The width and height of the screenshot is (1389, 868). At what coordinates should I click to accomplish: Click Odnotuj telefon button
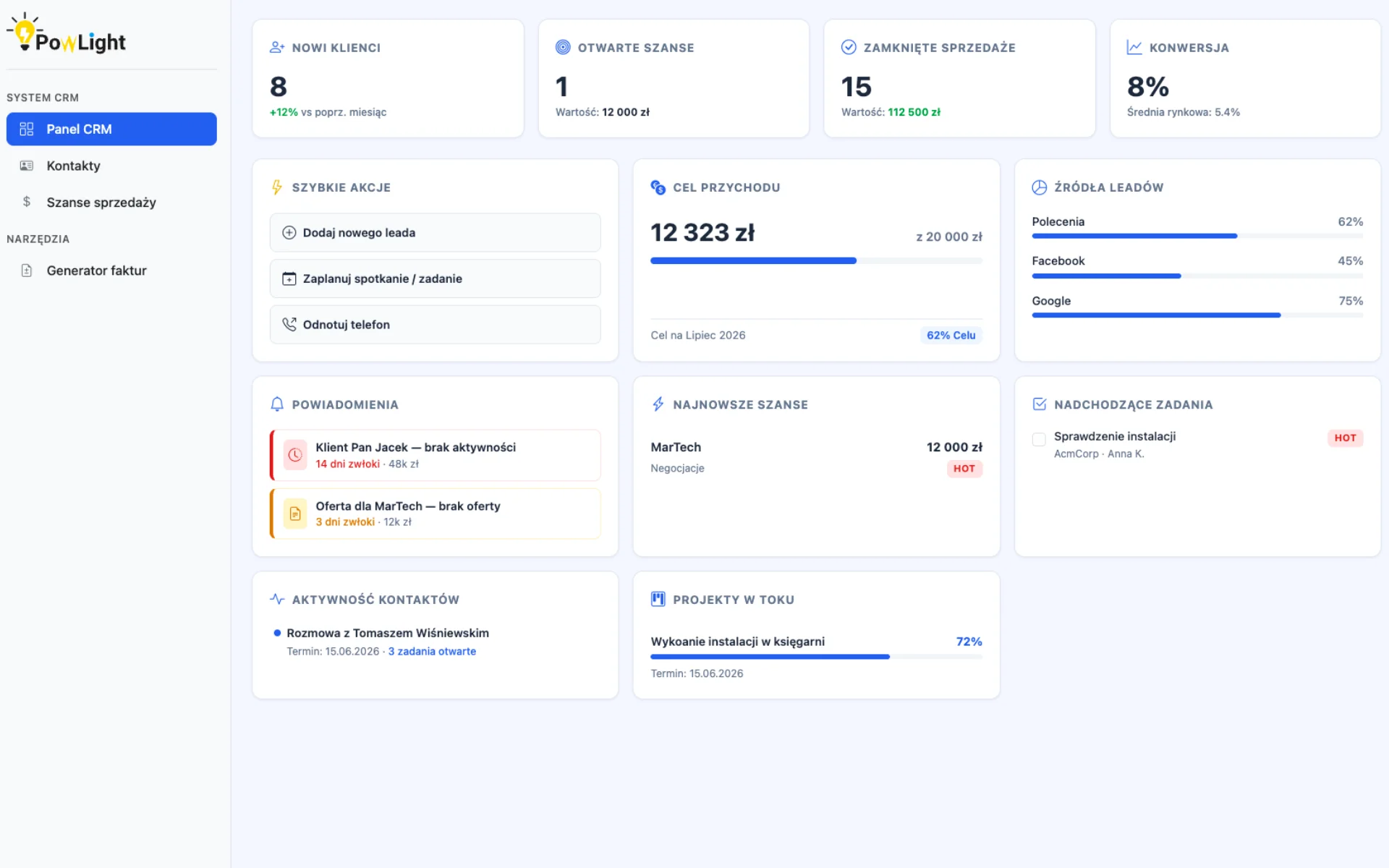435,324
